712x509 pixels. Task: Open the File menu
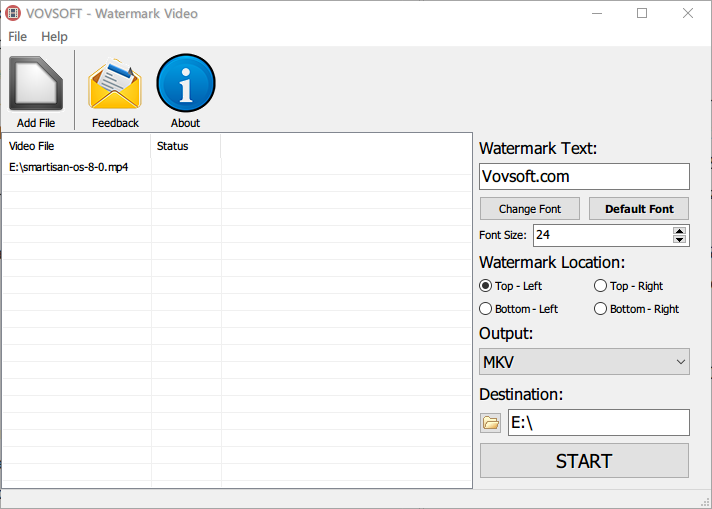18,36
